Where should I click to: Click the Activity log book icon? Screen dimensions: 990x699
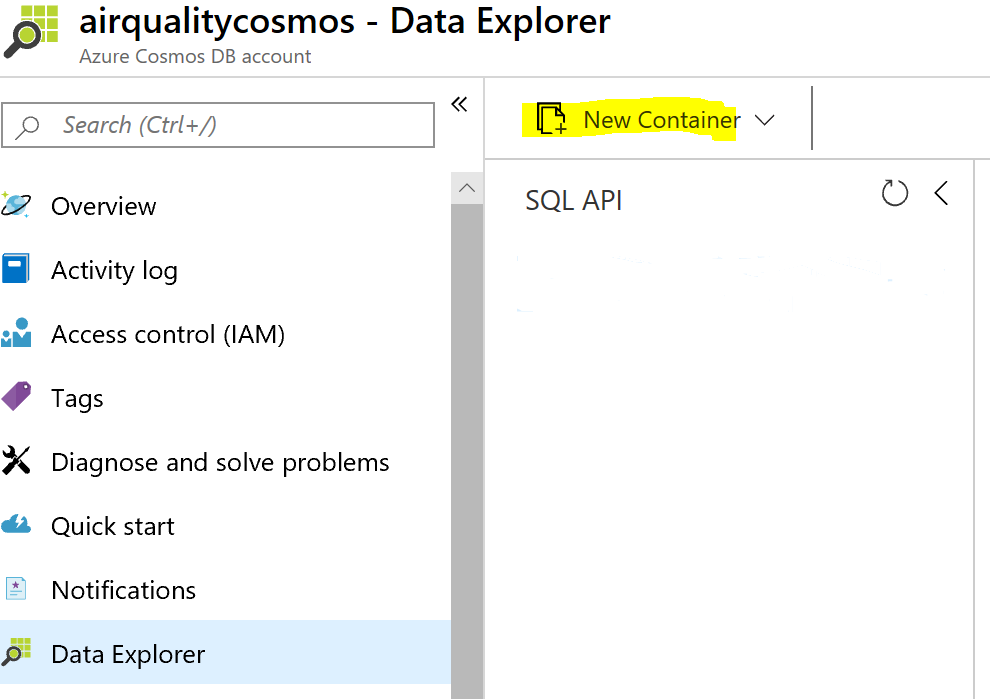click(x=16, y=270)
